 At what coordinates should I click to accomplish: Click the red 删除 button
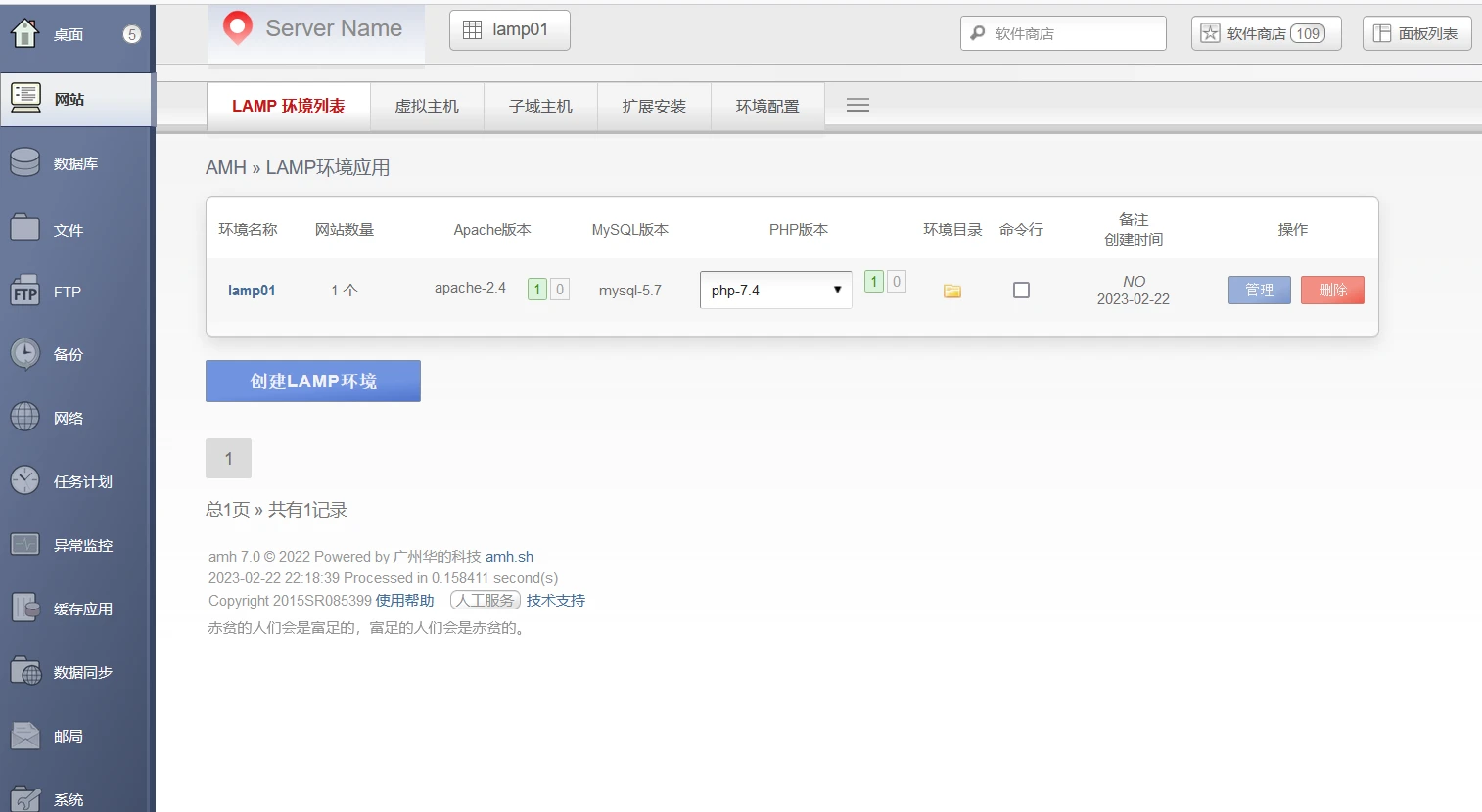[1332, 291]
